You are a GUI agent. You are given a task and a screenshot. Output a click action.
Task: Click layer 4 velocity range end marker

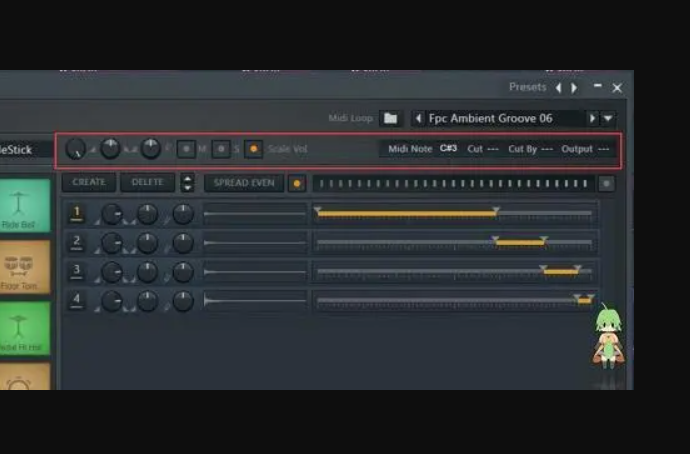pyautogui.click(x=591, y=297)
